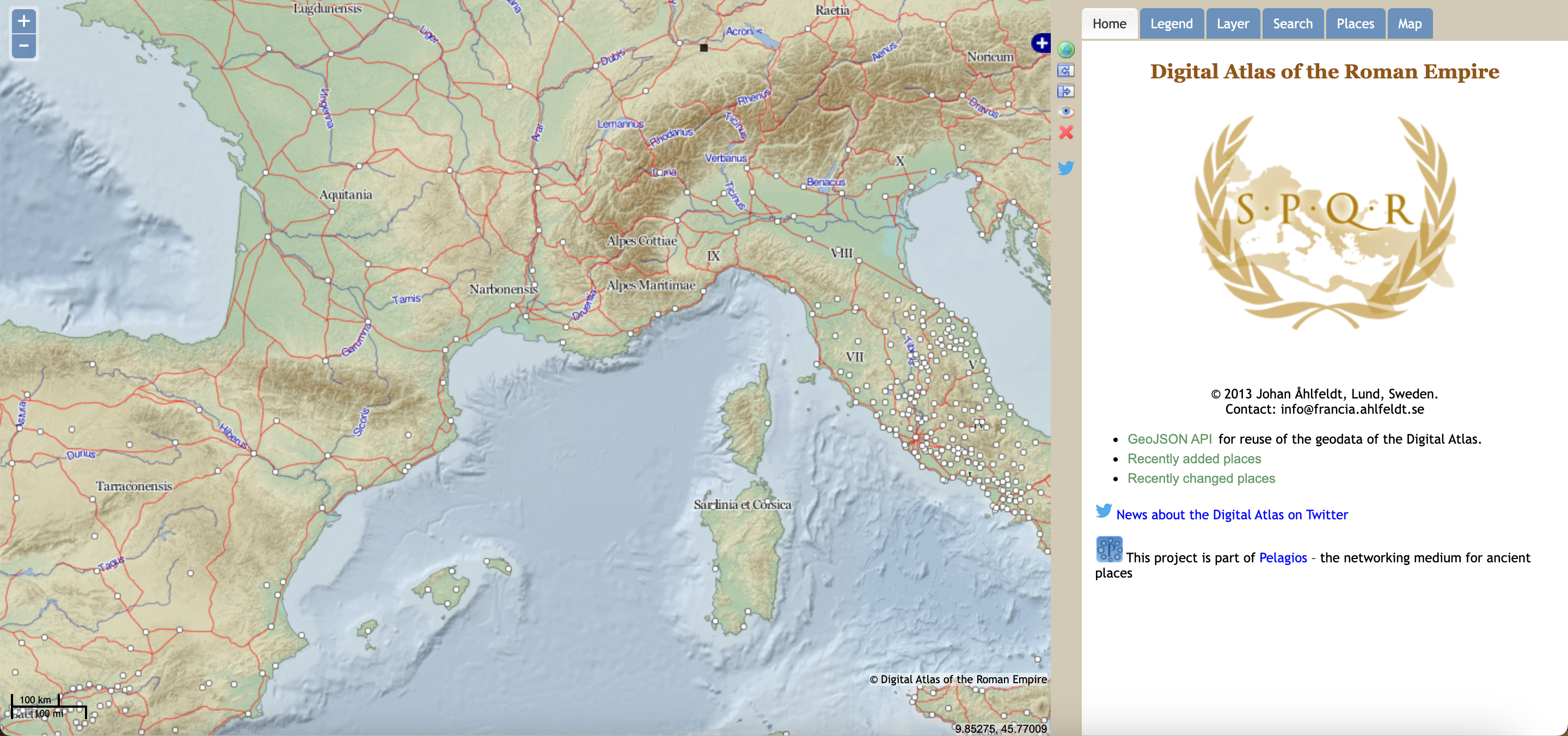Click the red X icon in sidebar
Screen dimensions: 1568x736
click(1065, 132)
